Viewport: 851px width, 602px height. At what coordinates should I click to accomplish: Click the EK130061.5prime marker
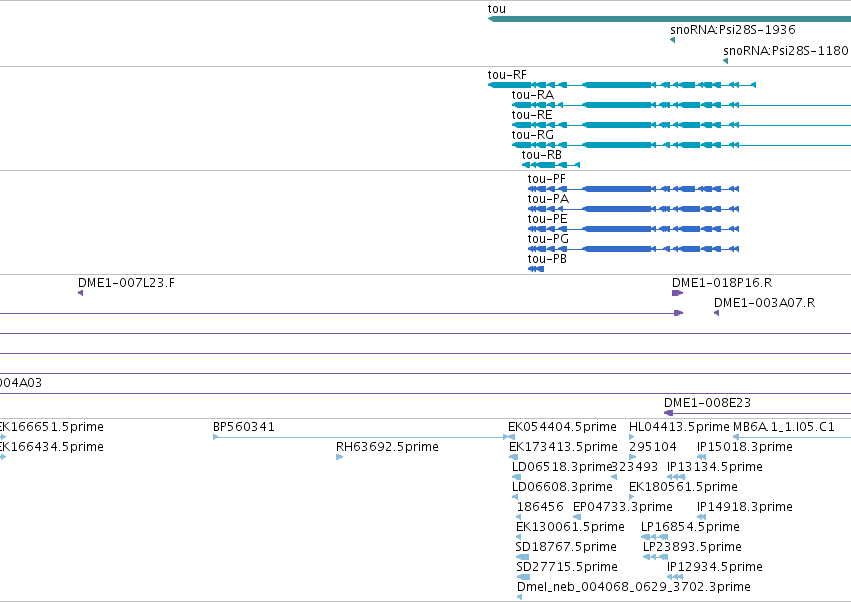click(518, 537)
